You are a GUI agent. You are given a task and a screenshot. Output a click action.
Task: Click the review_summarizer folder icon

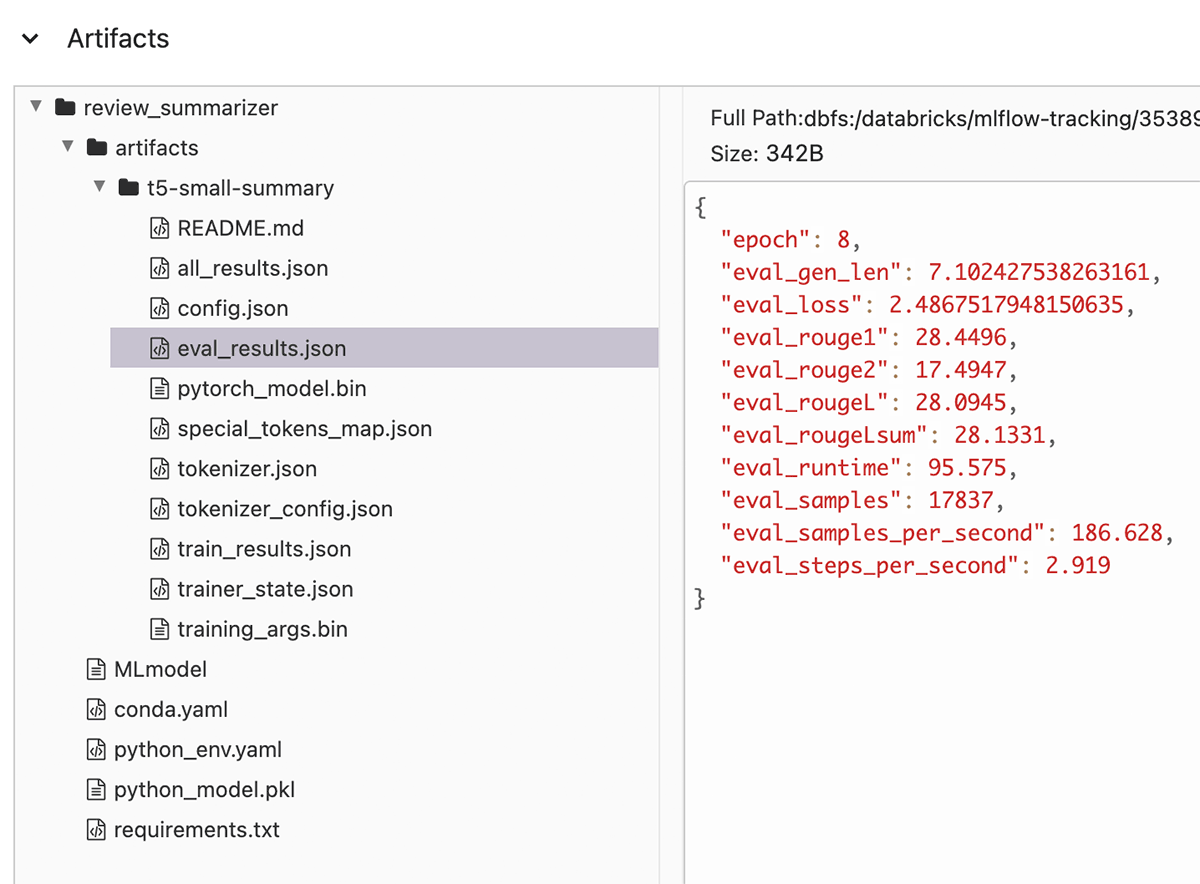pos(65,108)
